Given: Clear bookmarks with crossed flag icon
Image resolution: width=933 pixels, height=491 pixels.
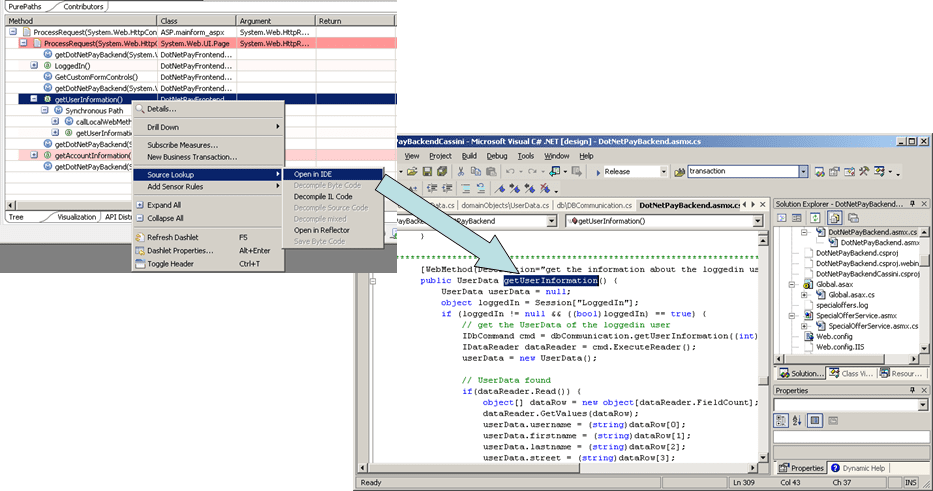Looking at the screenshot, I should [x=545, y=189].
